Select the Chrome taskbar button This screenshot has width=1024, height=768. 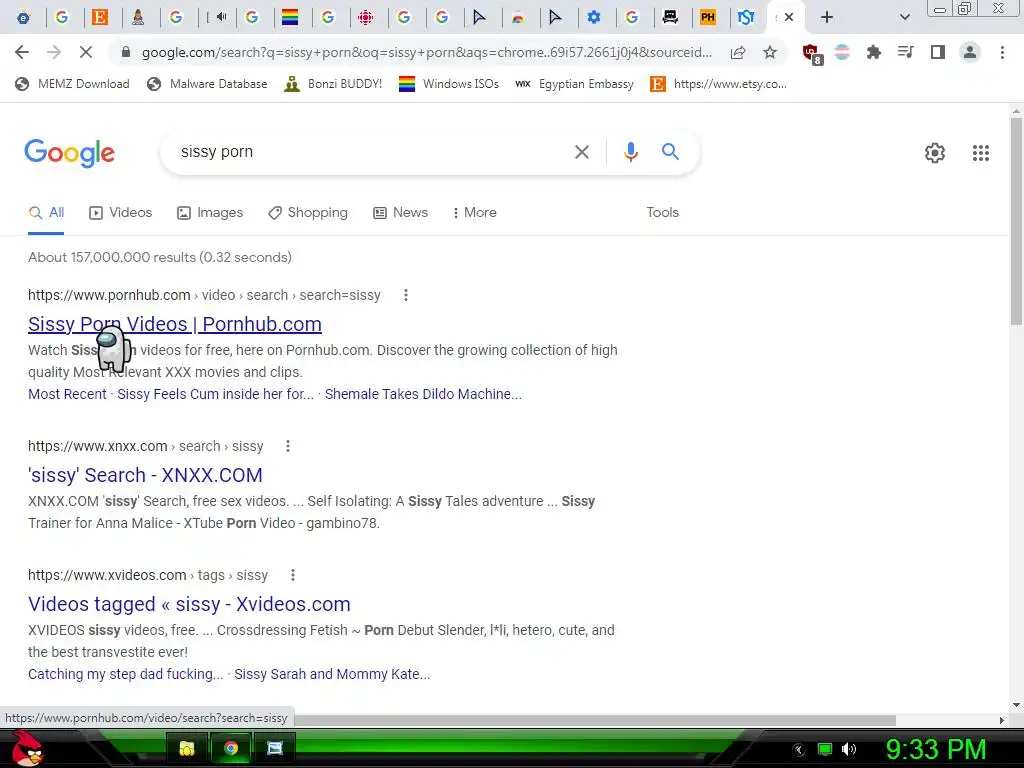[231, 748]
